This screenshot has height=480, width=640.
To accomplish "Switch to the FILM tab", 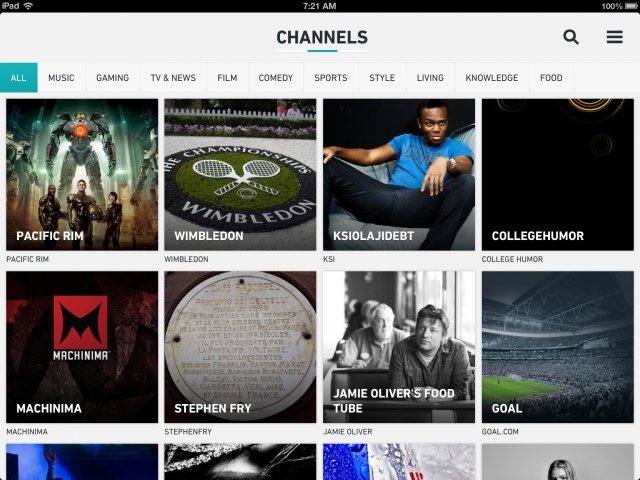I will pyautogui.click(x=227, y=78).
